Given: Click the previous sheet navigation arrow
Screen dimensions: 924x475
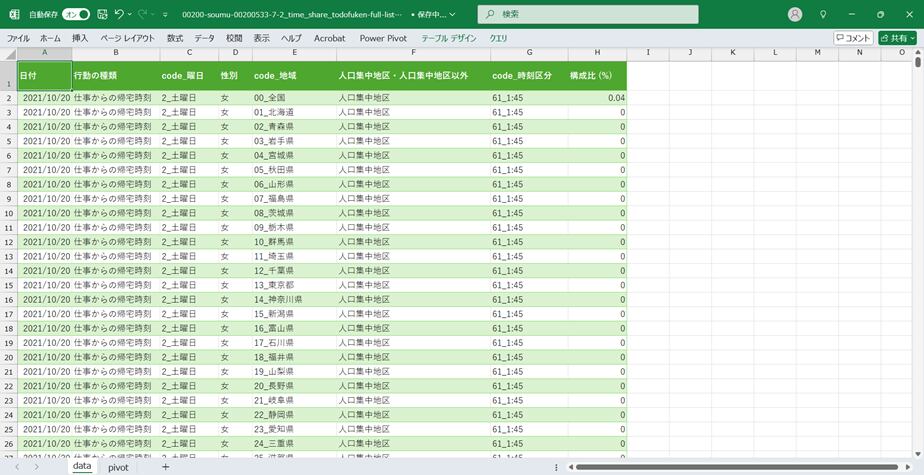Looking at the screenshot, I should click(x=19, y=467).
